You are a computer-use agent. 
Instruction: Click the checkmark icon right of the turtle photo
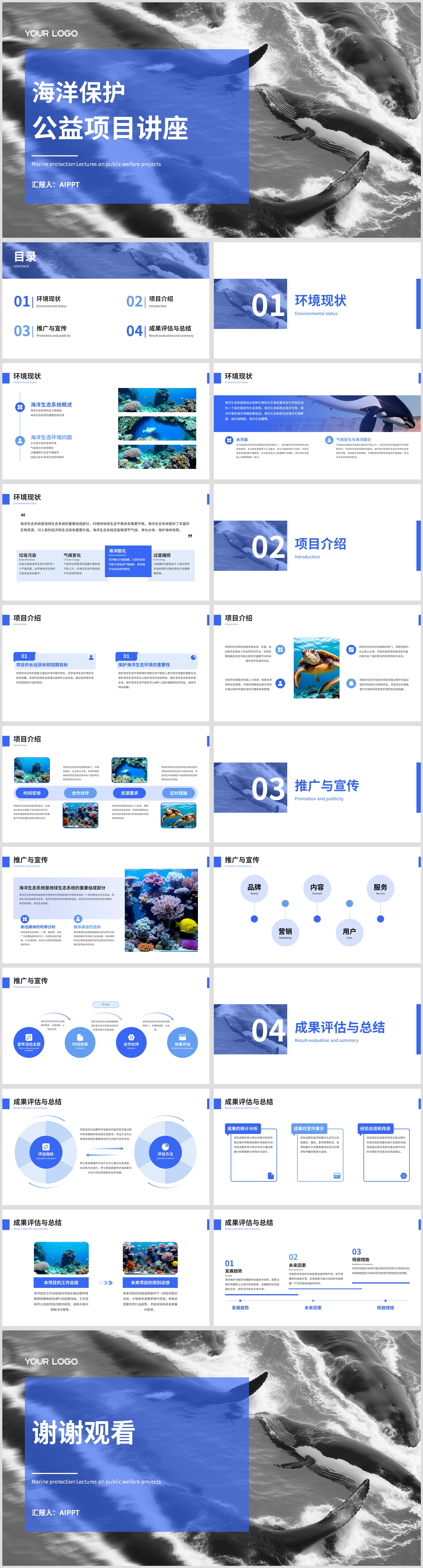(351, 650)
